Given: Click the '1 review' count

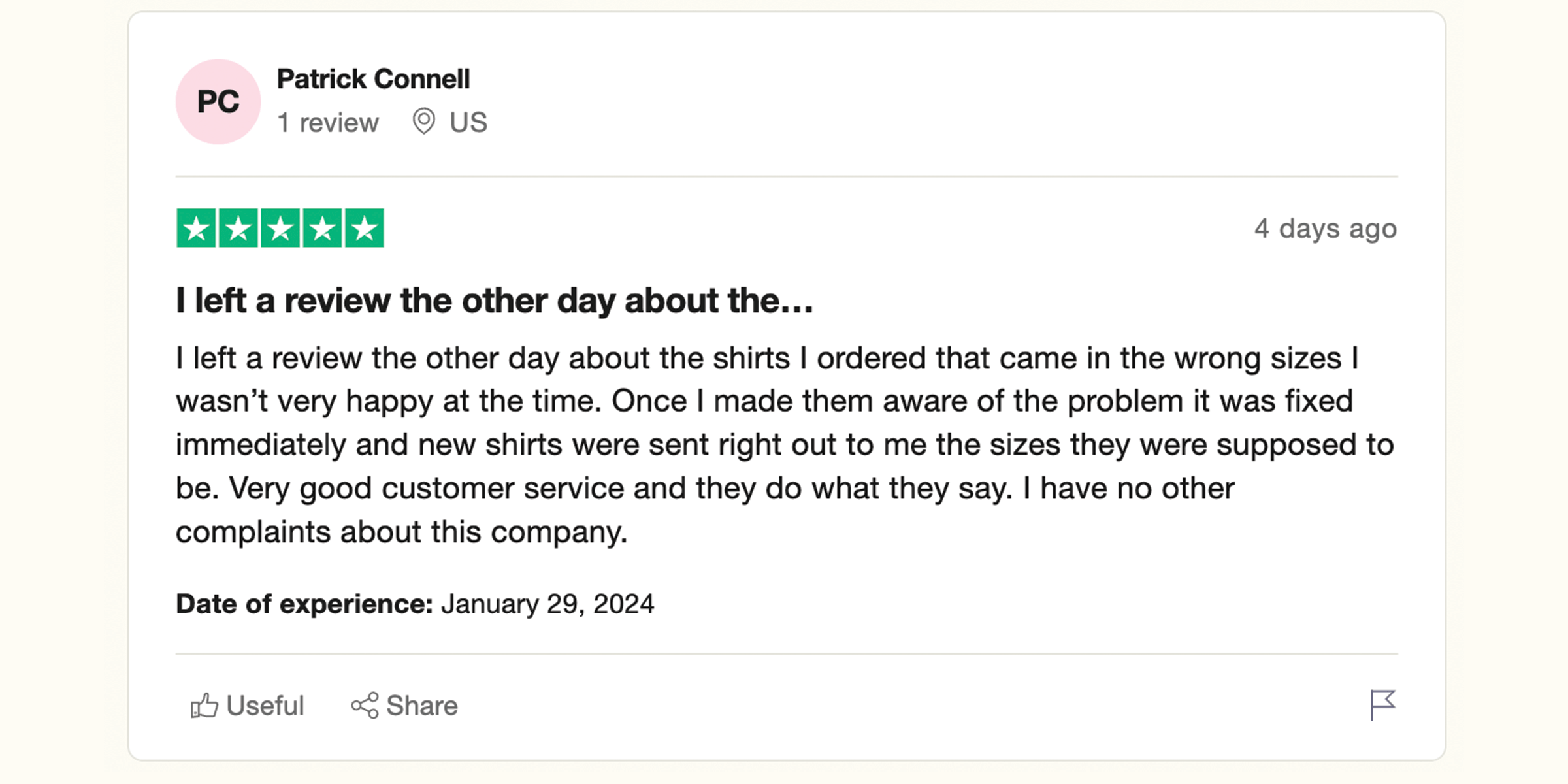Looking at the screenshot, I should [328, 123].
